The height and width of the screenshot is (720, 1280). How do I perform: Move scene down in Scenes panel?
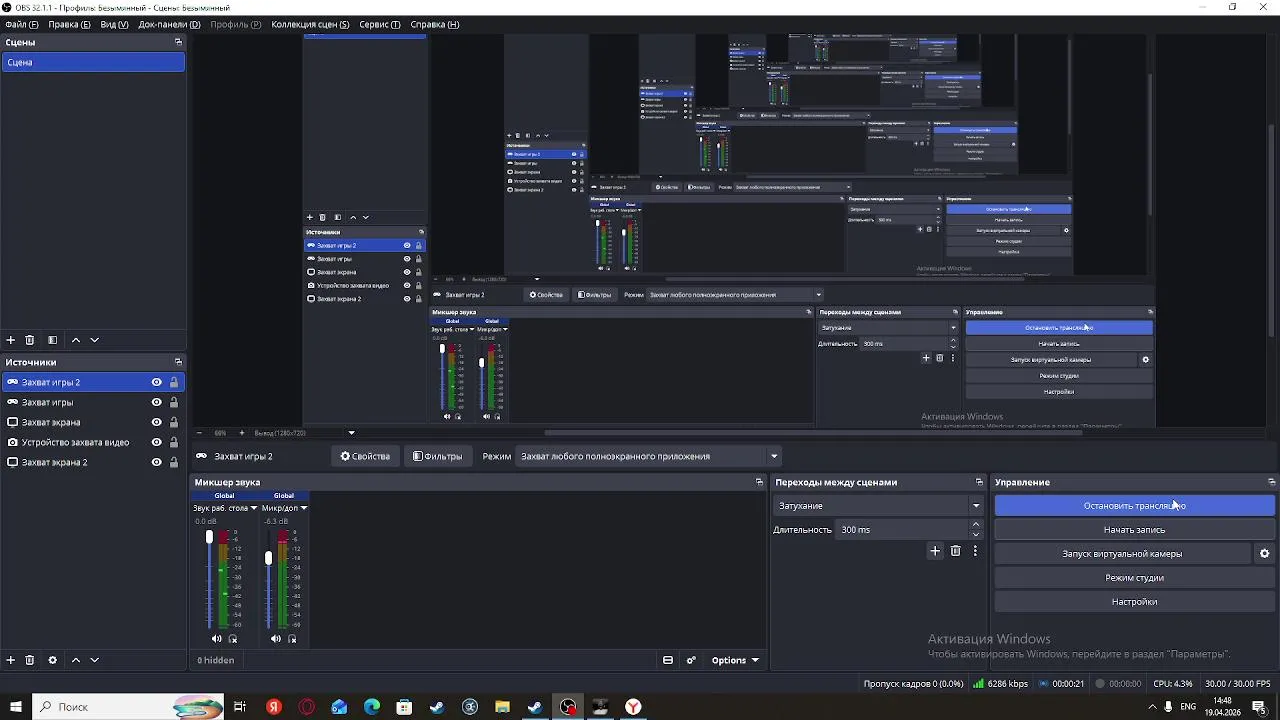click(x=95, y=340)
